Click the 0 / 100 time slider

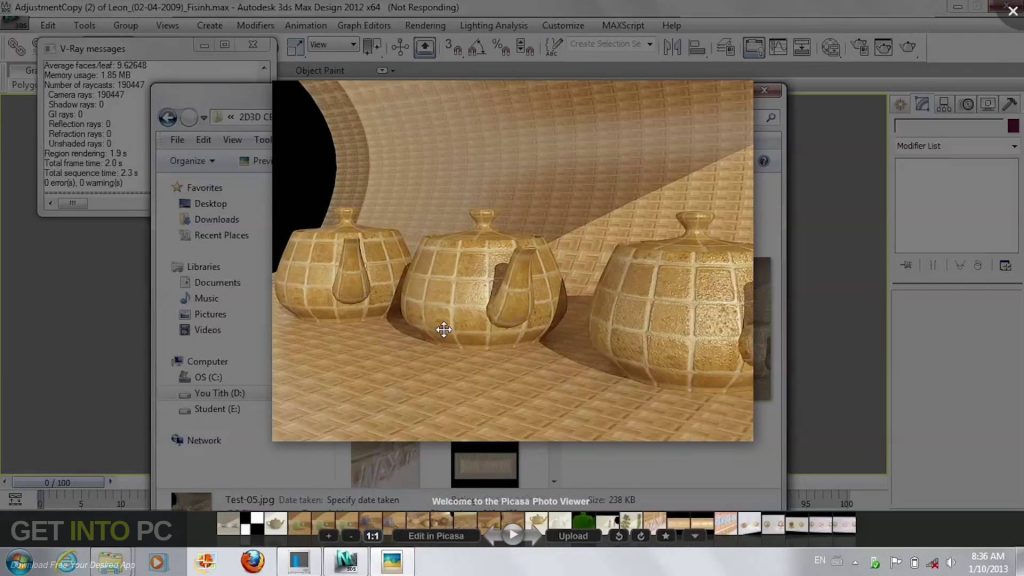[57, 483]
